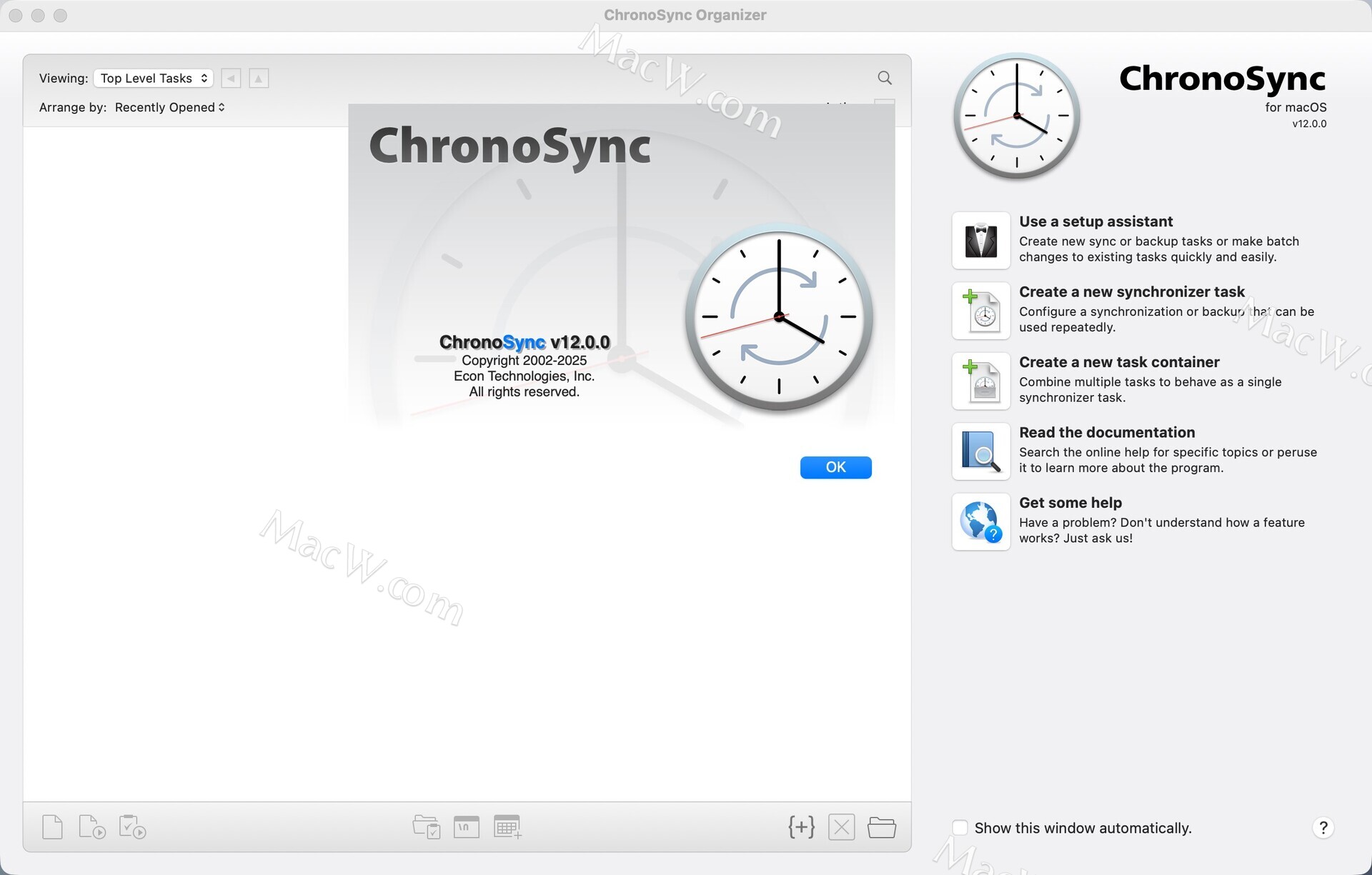Click the open folder icon in bottom toolbar
Viewport: 1372px width, 875px height.
[x=881, y=827]
